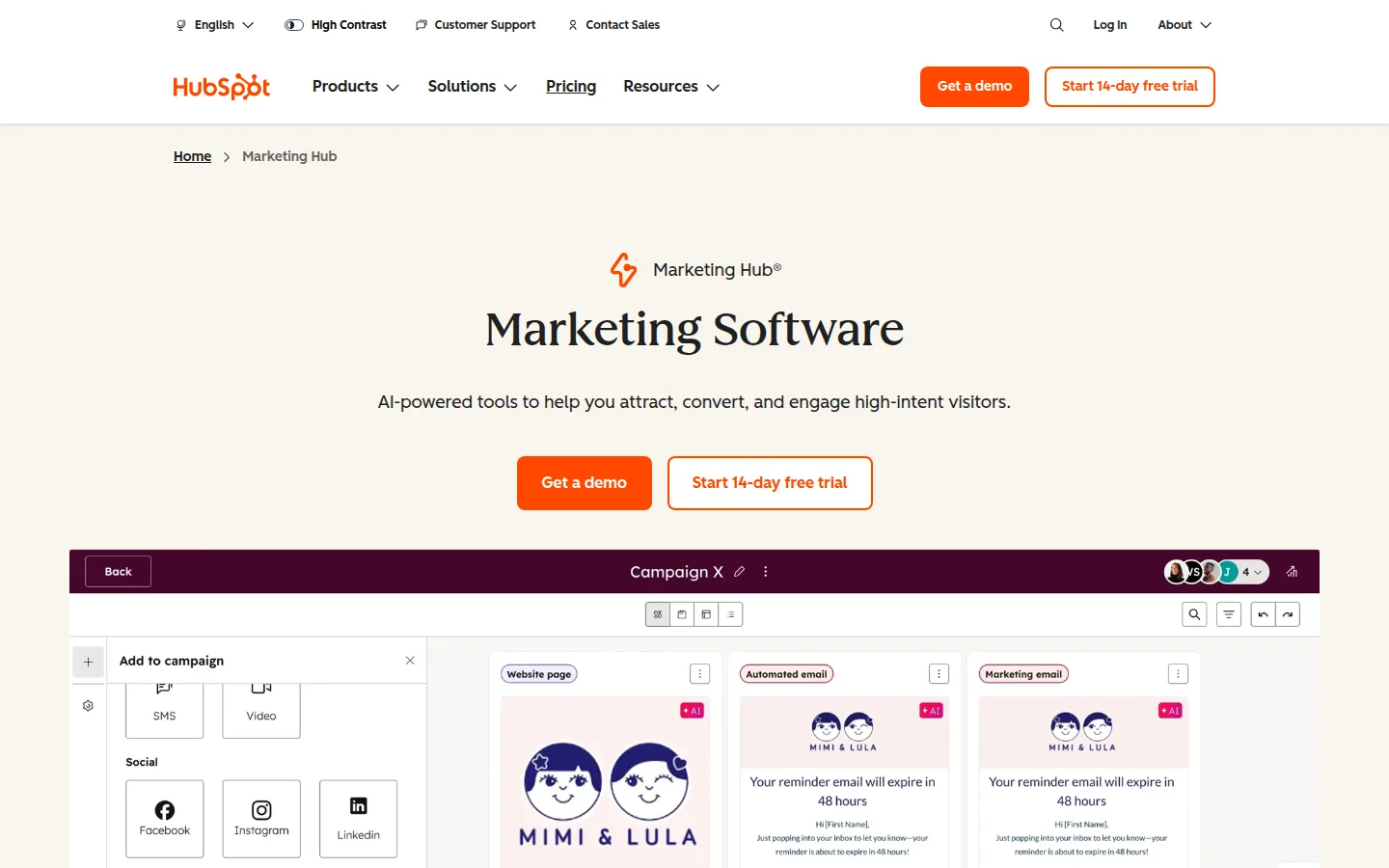The height and width of the screenshot is (868, 1389).
Task: Click the Marketing email tag
Action: (x=1023, y=674)
